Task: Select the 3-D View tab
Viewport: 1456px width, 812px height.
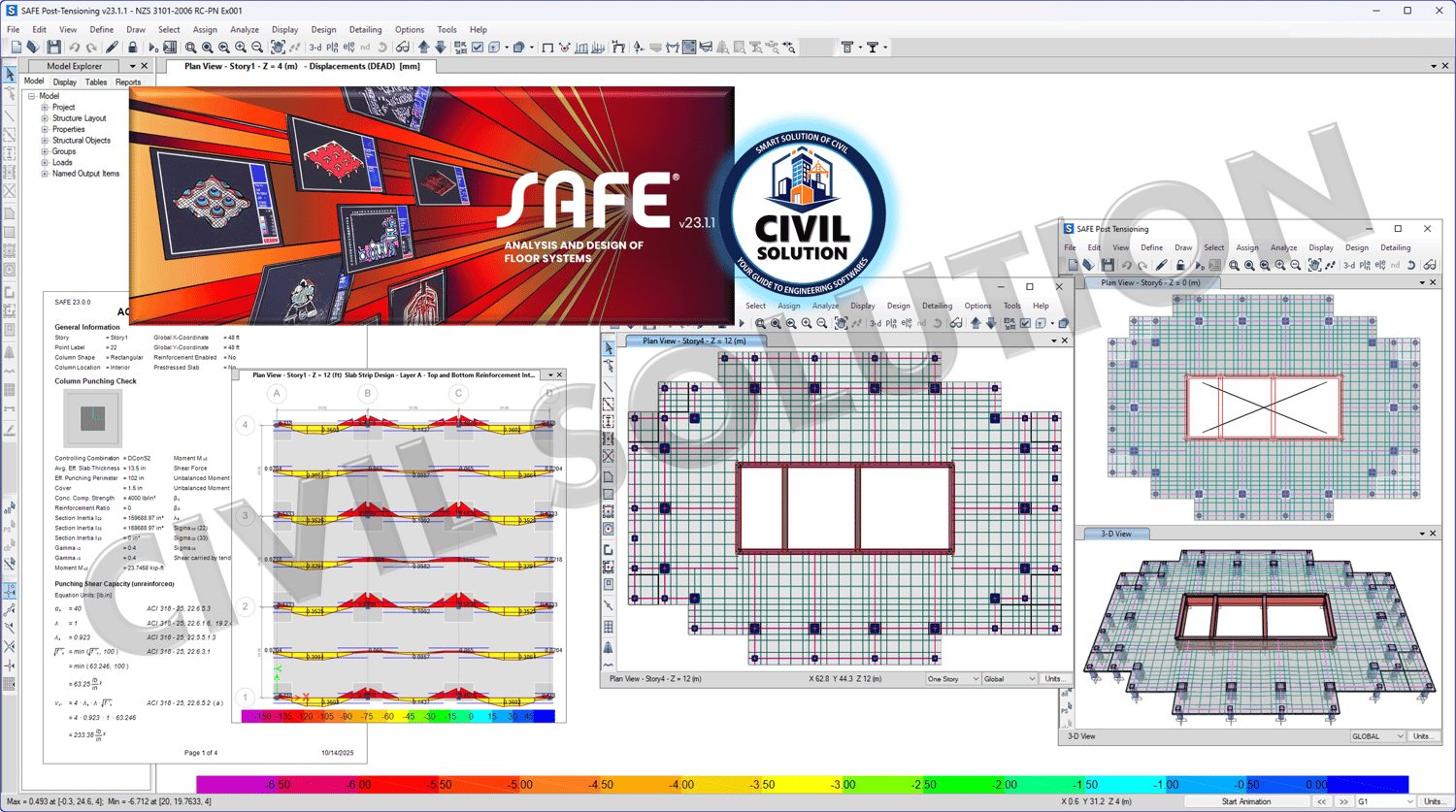Action: tap(1115, 534)
